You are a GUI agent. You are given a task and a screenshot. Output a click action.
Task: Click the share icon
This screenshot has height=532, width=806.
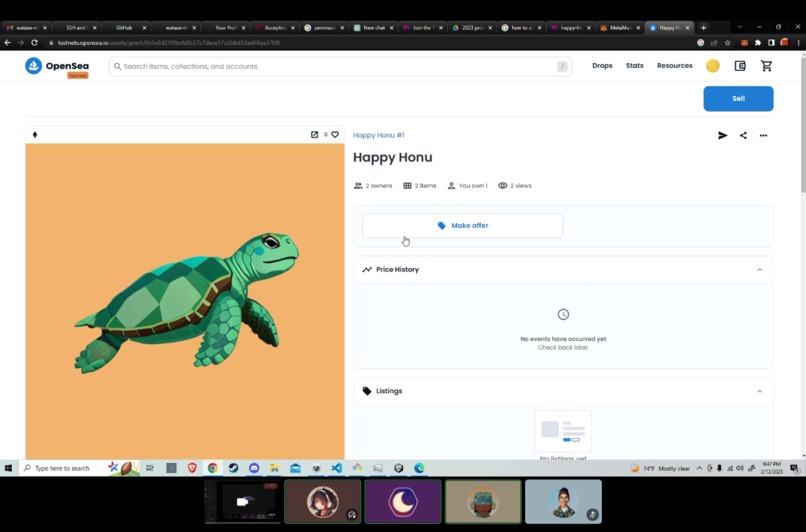point(743,136)
